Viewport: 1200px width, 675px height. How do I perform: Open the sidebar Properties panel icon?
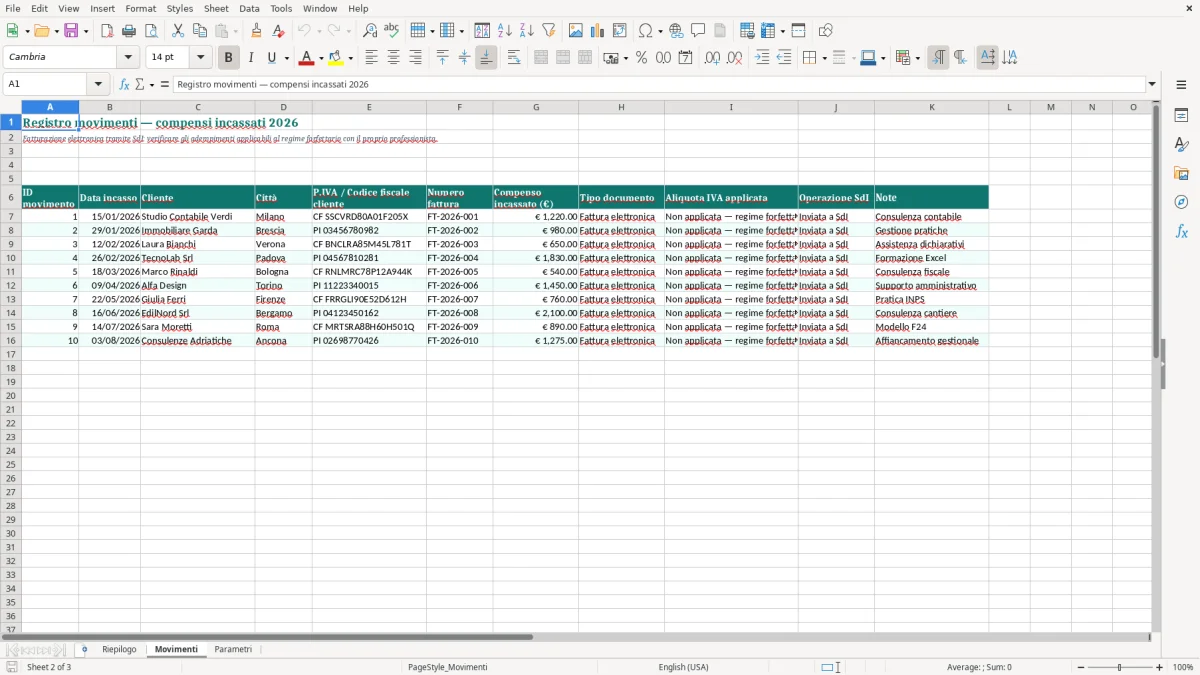point(1181,116)
